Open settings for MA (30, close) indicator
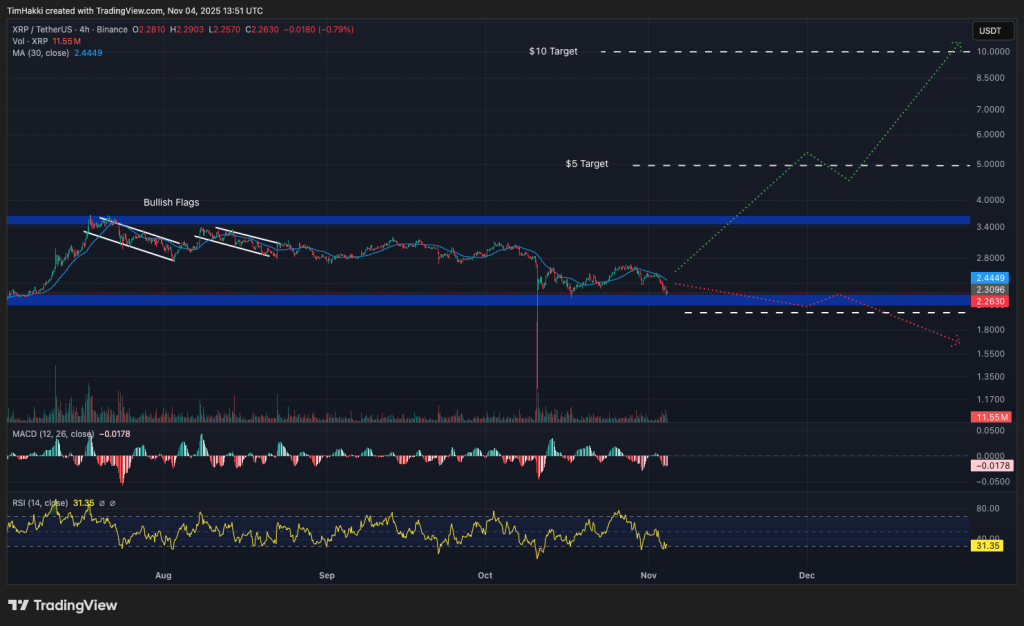 tap(40, 52)
